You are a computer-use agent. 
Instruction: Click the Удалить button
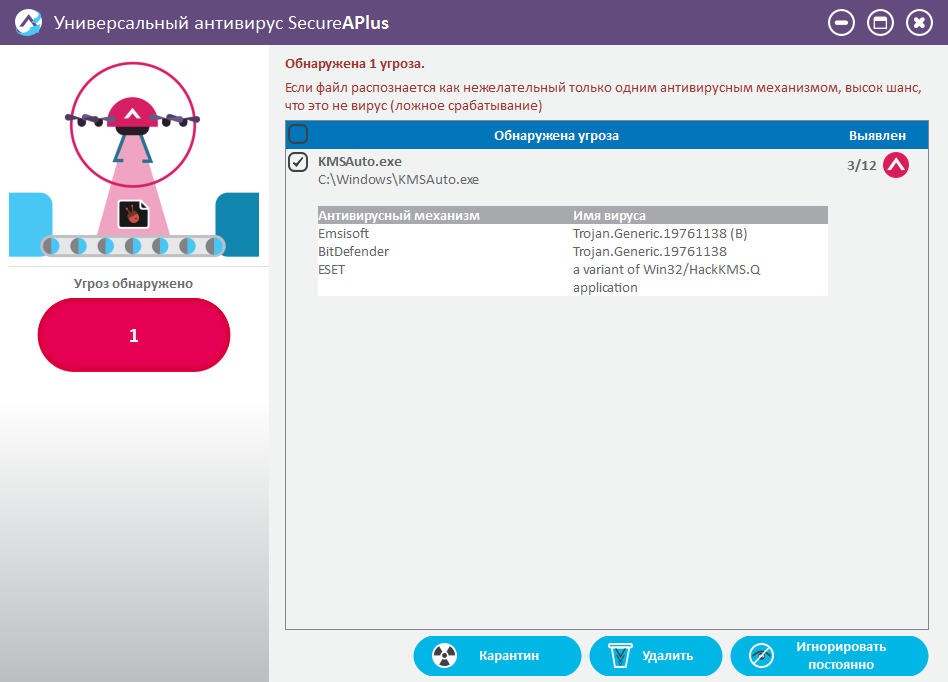(x=655, y=655)
